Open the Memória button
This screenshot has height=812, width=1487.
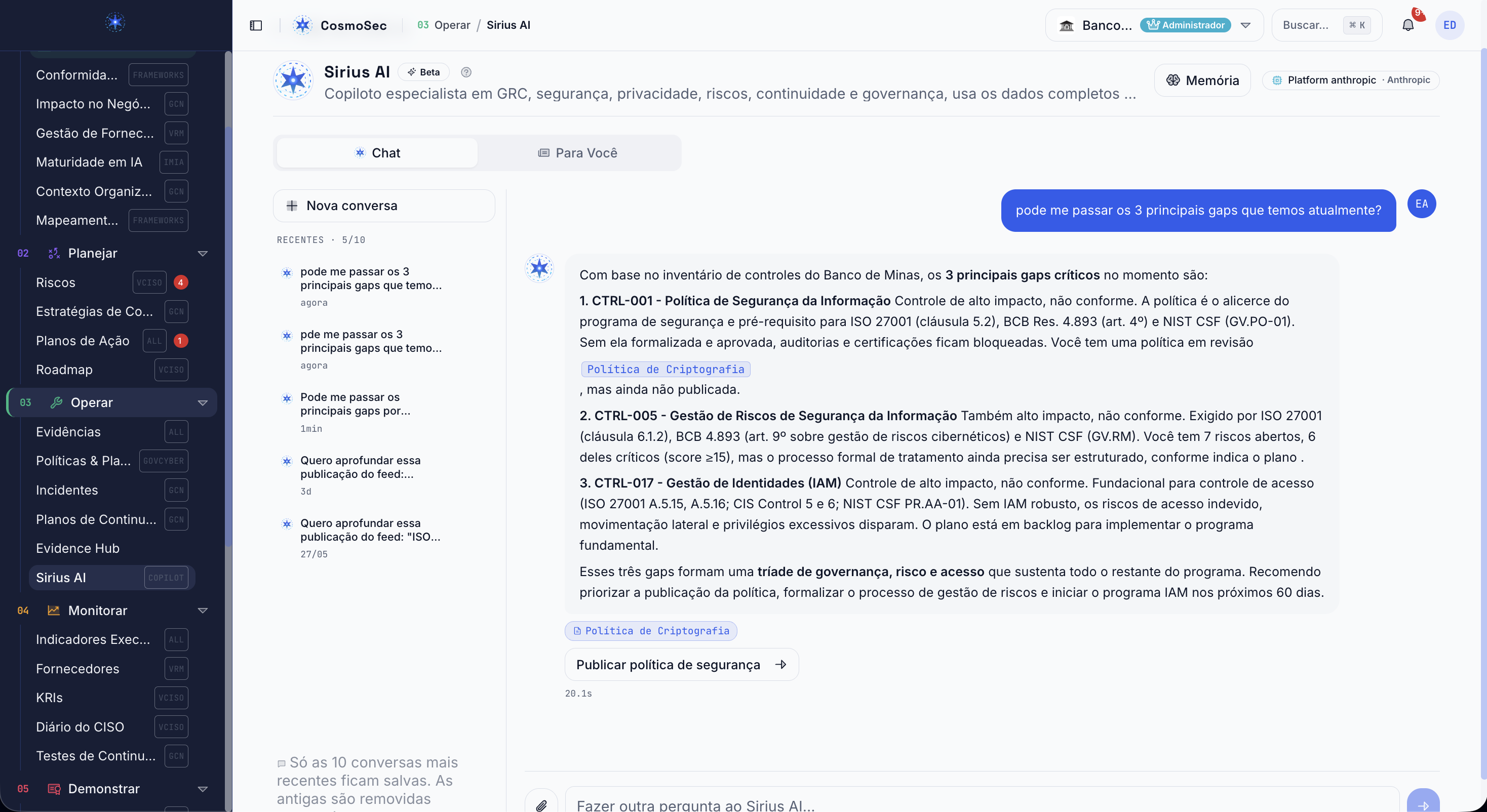[1202, 80]
